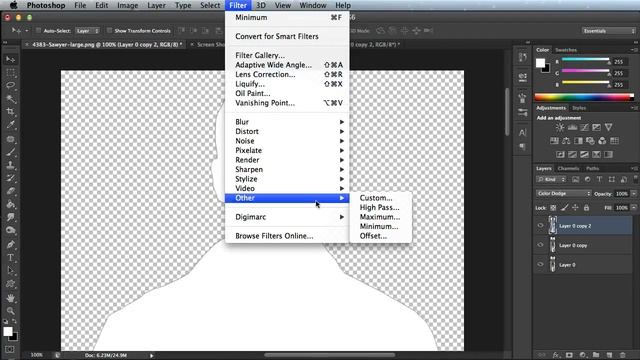Hide Layer 0 copy 2

tap(540, 225)
